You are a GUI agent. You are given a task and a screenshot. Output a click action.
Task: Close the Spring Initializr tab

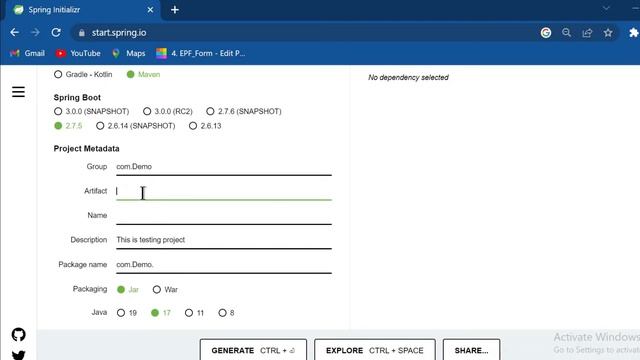click(150, 10)
